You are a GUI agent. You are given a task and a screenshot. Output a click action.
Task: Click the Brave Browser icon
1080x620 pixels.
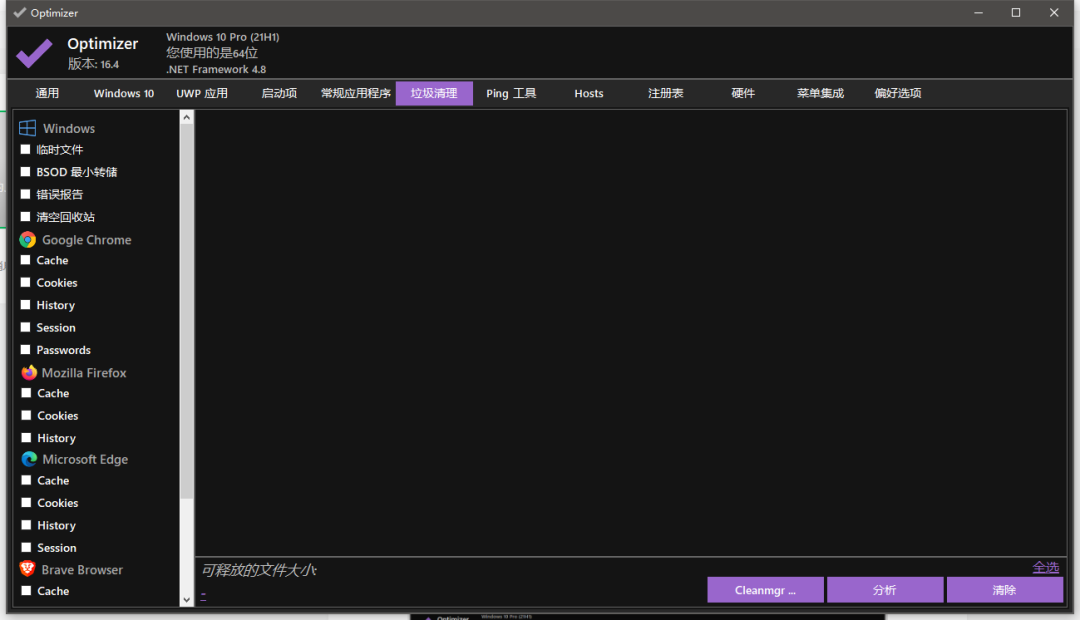point(28,569)
